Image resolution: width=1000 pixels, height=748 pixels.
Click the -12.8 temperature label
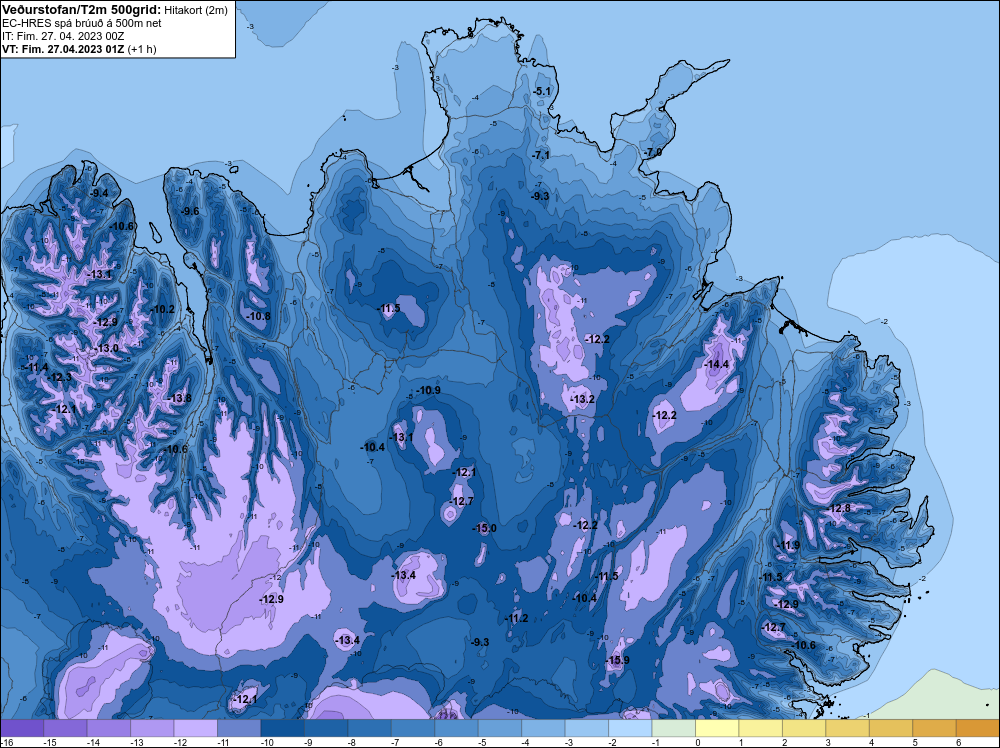pyautogui.click(x=838, y=508)
